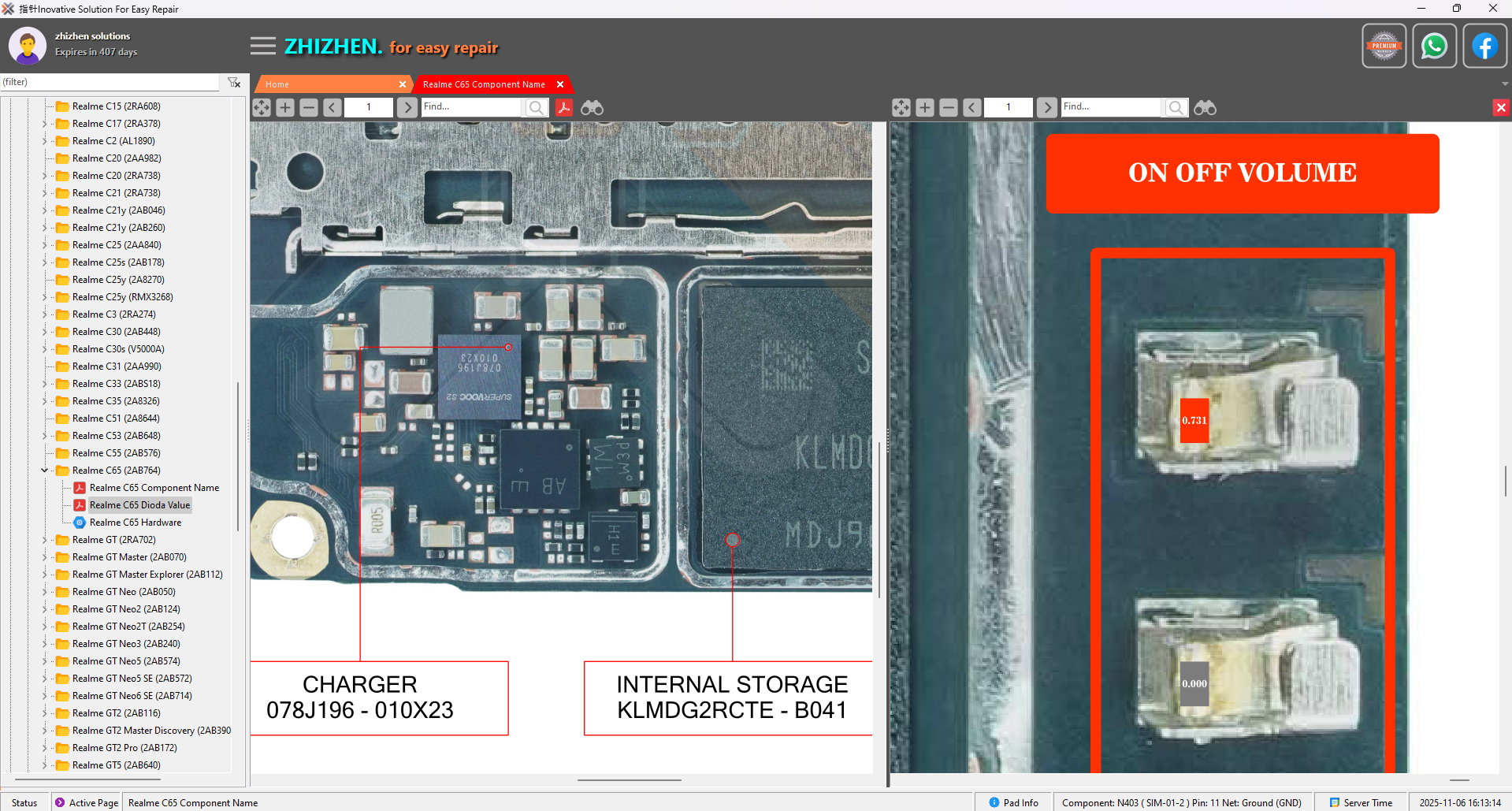Click the CHARGER 078J196 label box
Viewport: 1512px width, 811px height.
(379, 698)
